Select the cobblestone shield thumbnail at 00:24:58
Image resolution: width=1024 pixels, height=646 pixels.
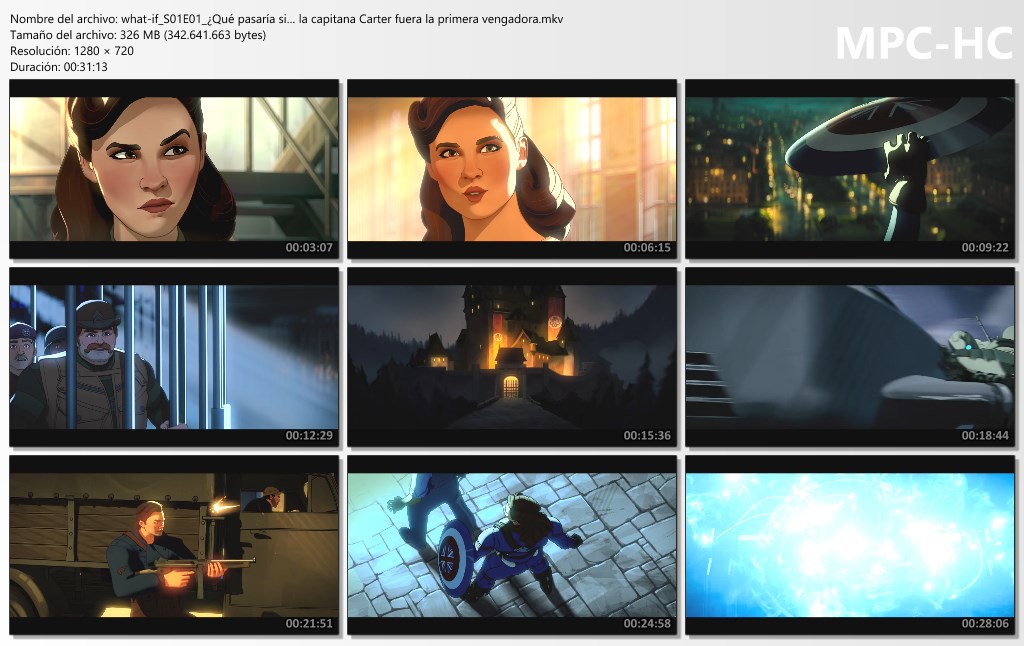[x=512, y=545]
